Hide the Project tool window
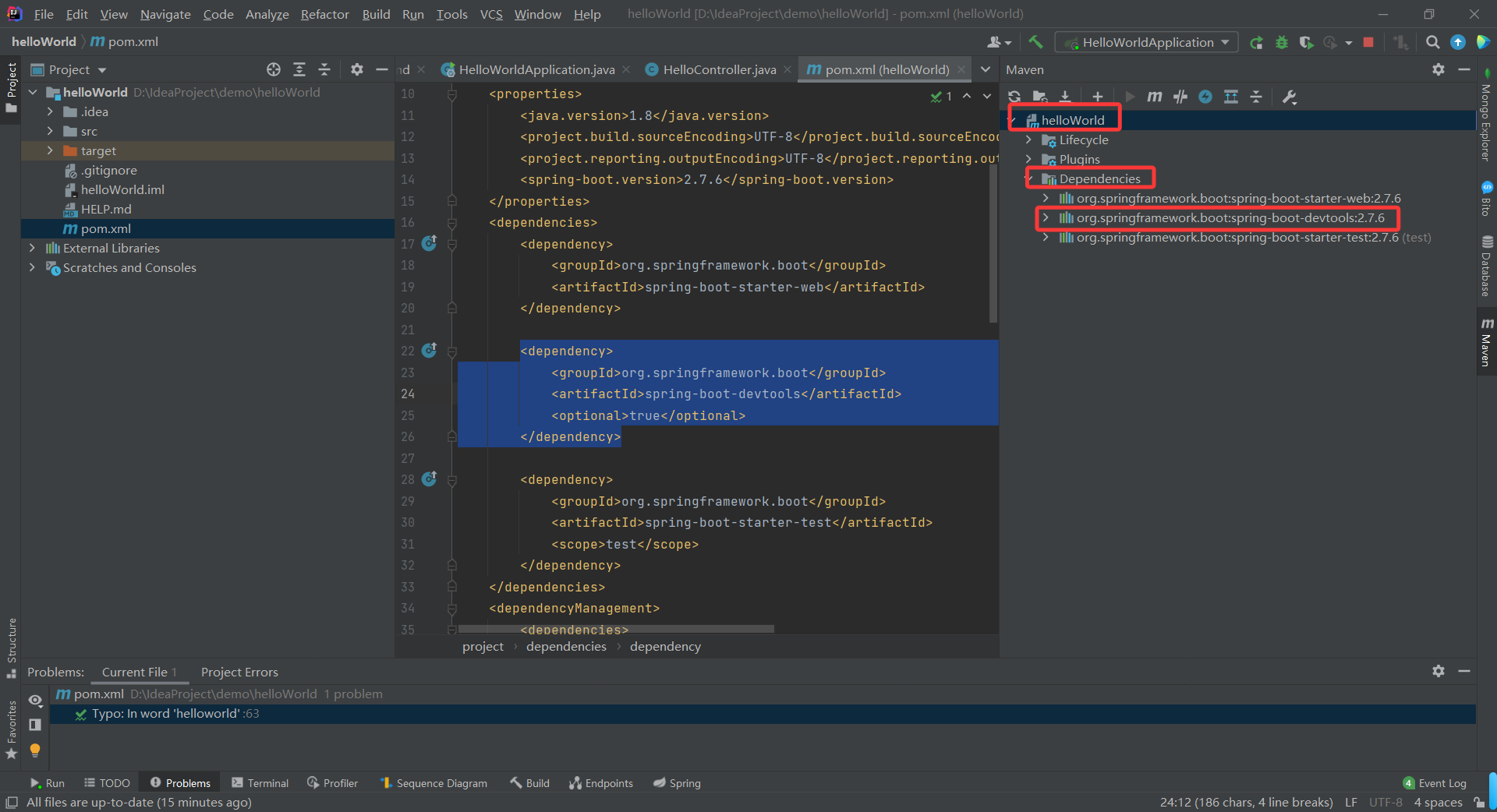Viewport: 1497px width, 812px height. [x=382, y=69]
